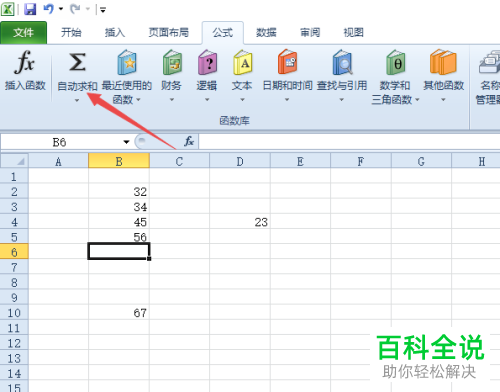
Task: Click cell B4 containing 45
Action: pos(119,222)
